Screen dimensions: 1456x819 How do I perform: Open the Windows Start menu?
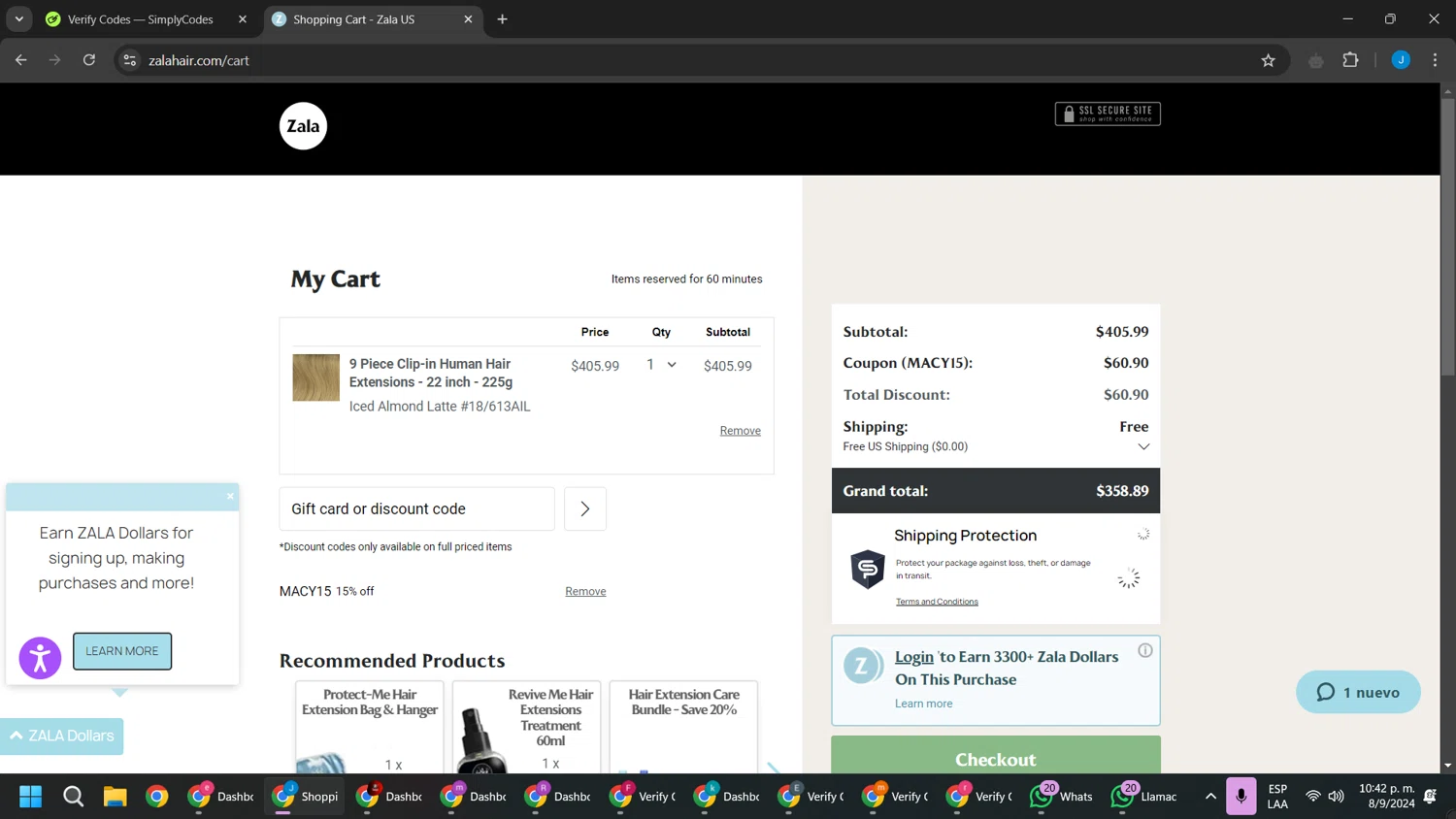(x=31, y=797)
